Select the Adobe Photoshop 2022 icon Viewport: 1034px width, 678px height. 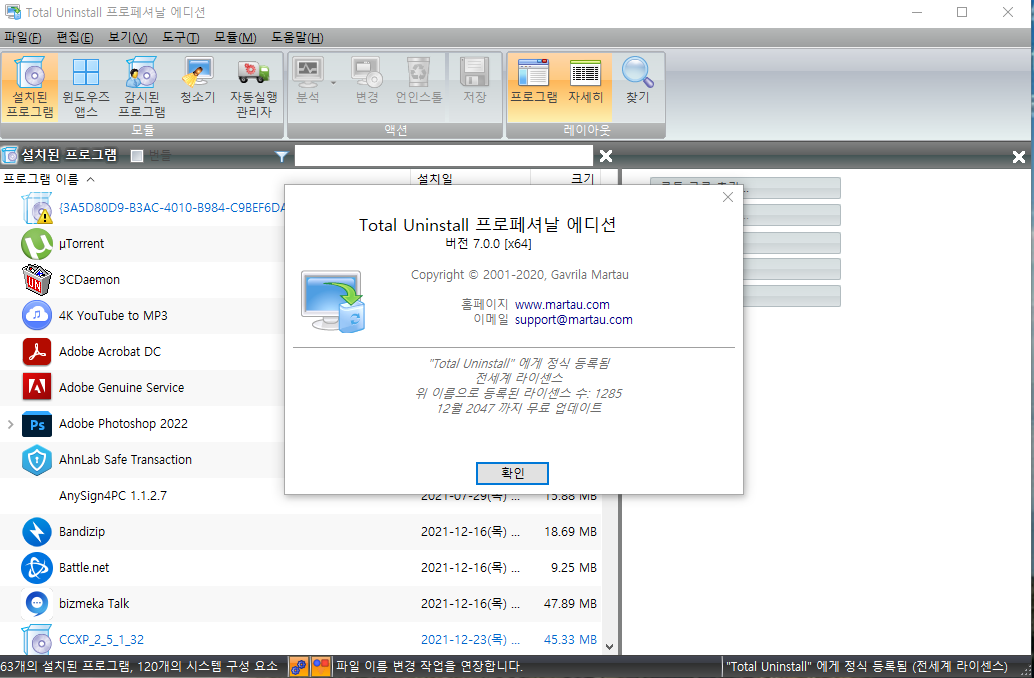click(x=36, y=424)
